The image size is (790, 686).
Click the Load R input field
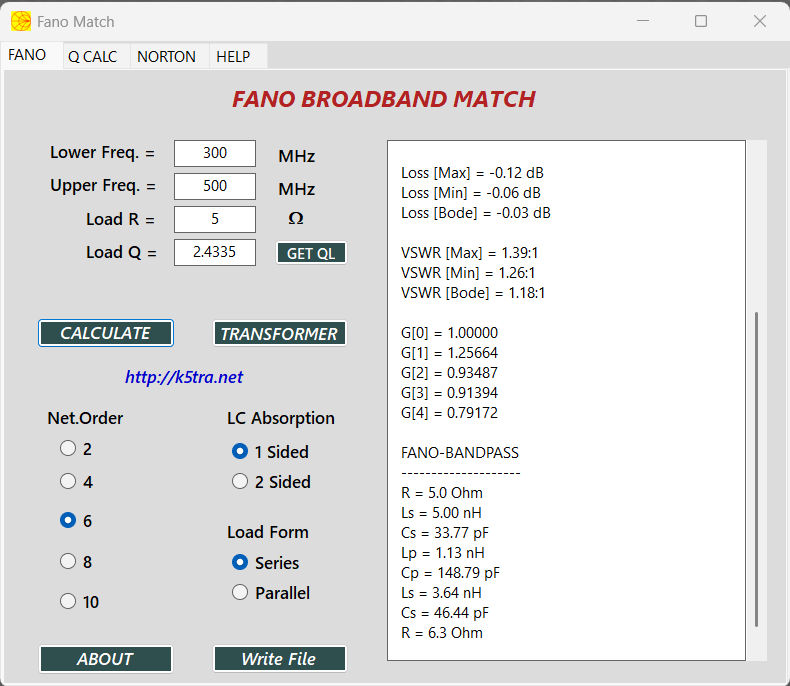(215, 219)
